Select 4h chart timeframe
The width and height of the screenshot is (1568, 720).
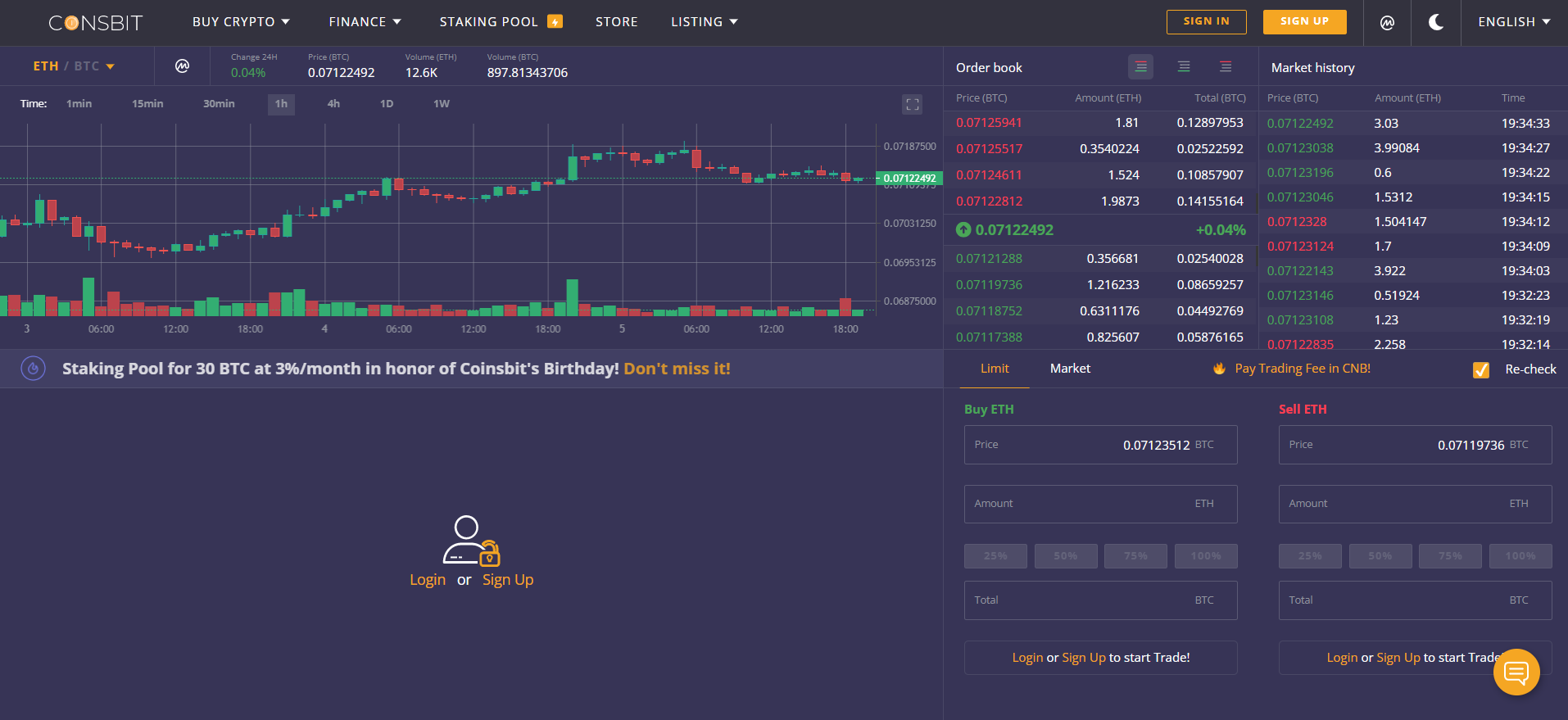333,104
